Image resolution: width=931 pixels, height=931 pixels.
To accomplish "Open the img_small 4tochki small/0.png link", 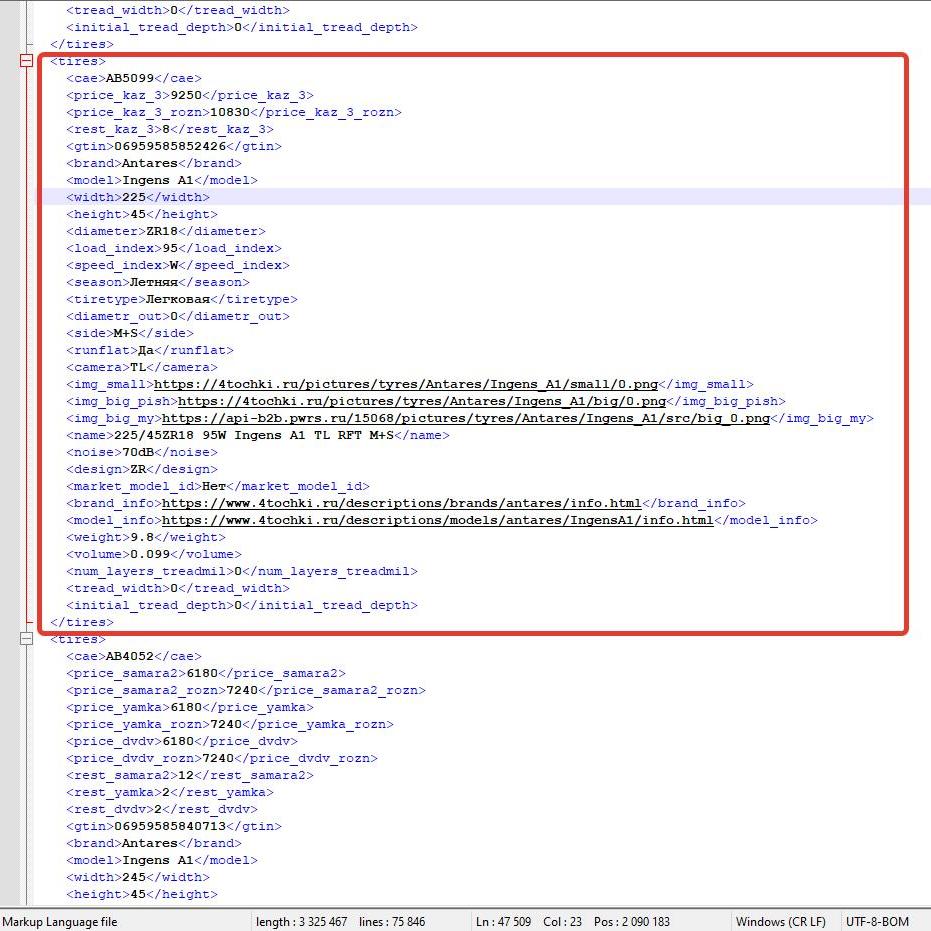I will coord(406,384).
